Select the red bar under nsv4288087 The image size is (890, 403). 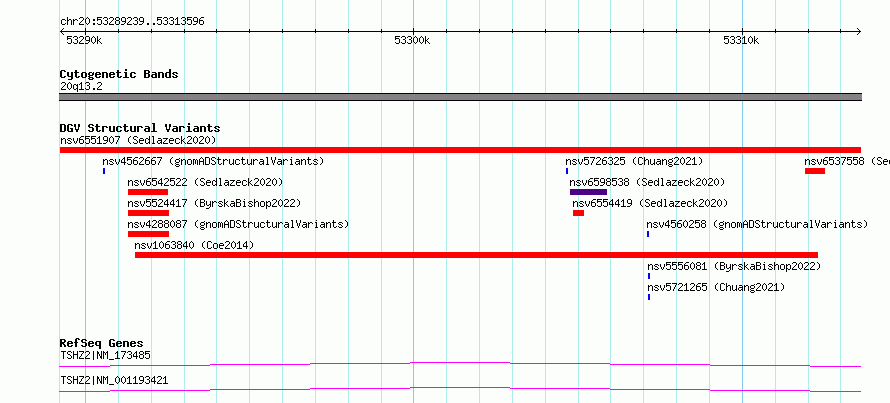coord(148,234)
